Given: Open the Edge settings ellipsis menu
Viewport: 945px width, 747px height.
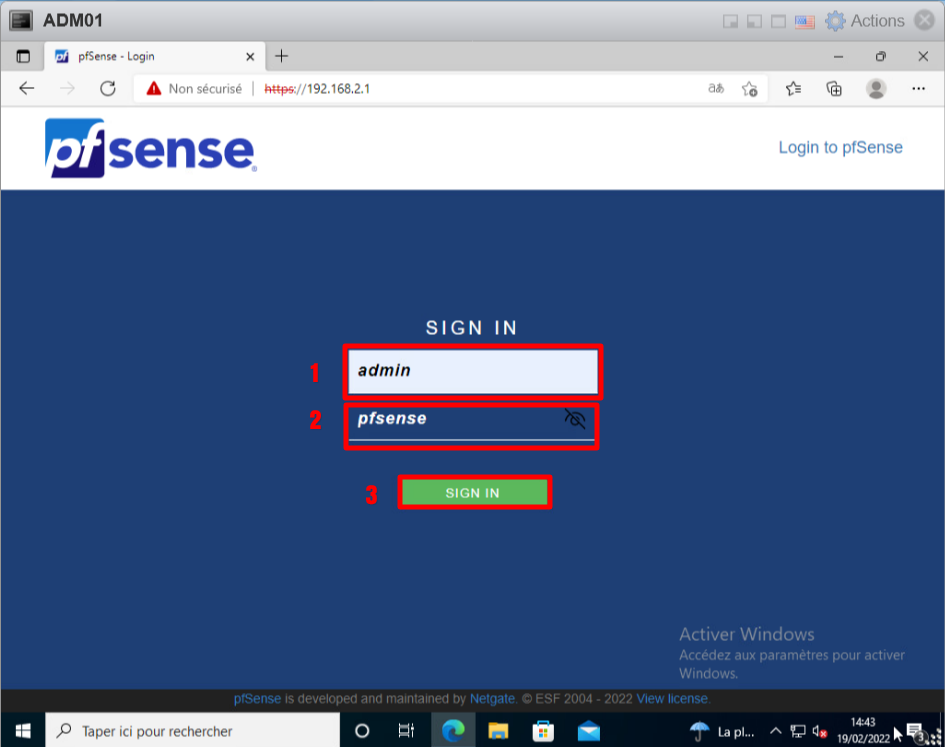Looking at the screenshot, I should pyautogui.click(x=919, y=89).
